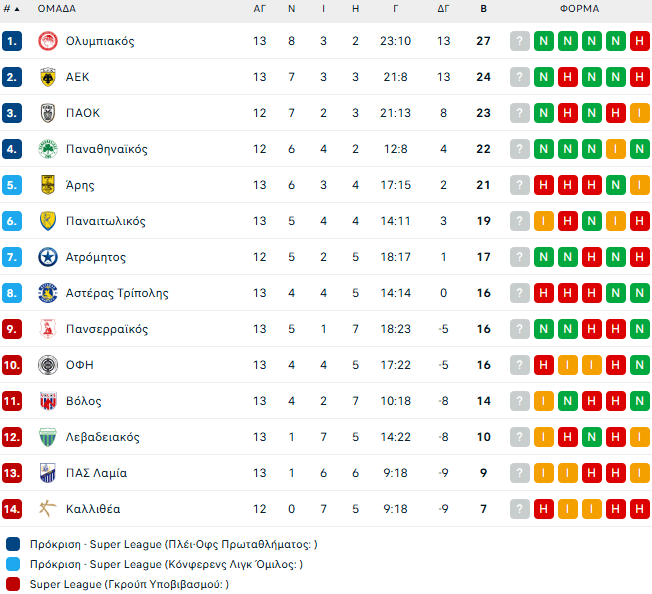Click the Παναιτωλικός team logo
The width and height of the screenshot is (652, 594).
click(47, 221)
